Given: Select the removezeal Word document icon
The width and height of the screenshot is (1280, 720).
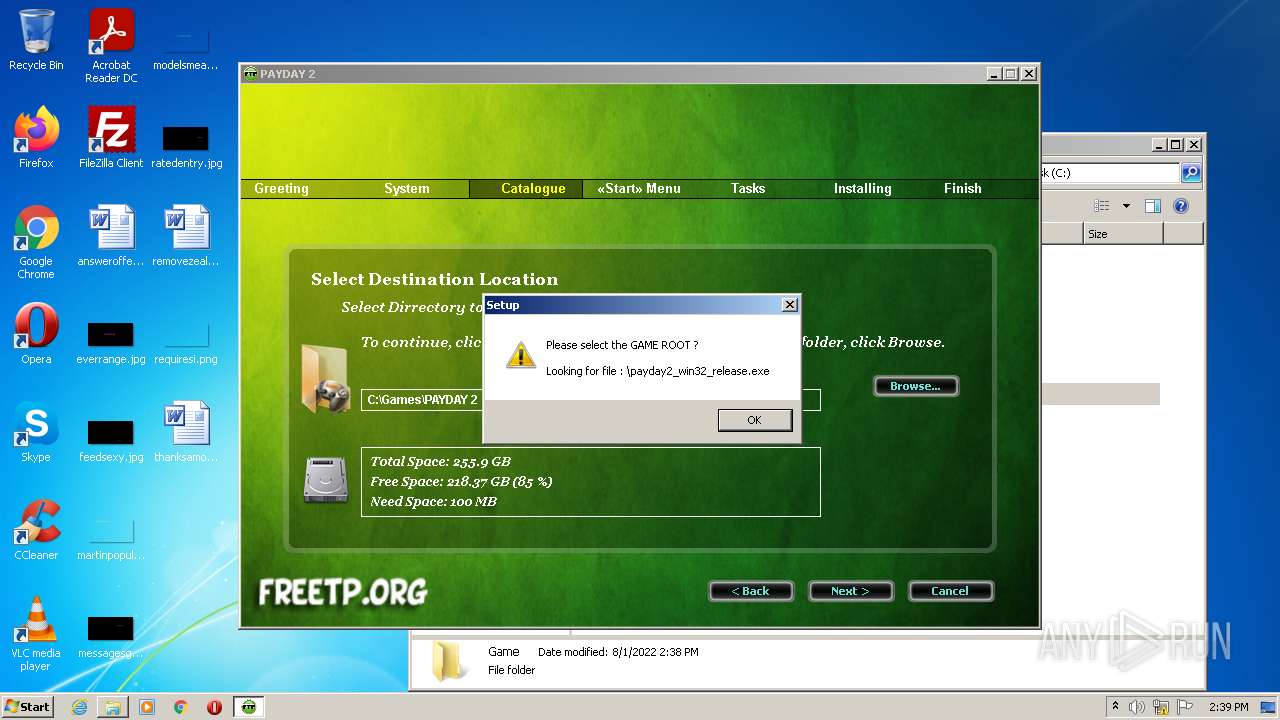Looking at the screenshot, I should coord(186,236).
